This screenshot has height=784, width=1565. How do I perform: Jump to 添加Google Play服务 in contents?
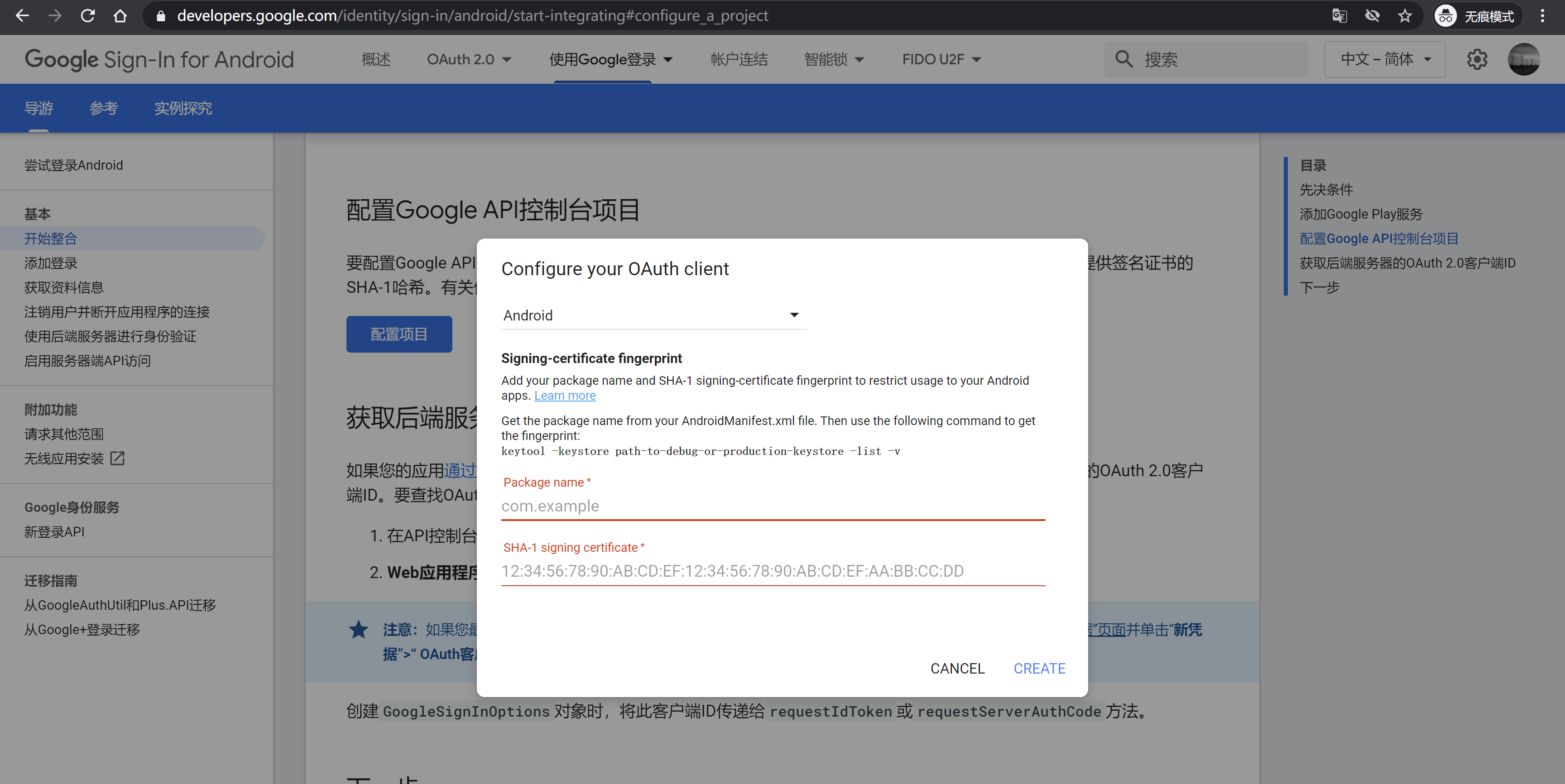pyautogui.click(x=1361, y=215)
